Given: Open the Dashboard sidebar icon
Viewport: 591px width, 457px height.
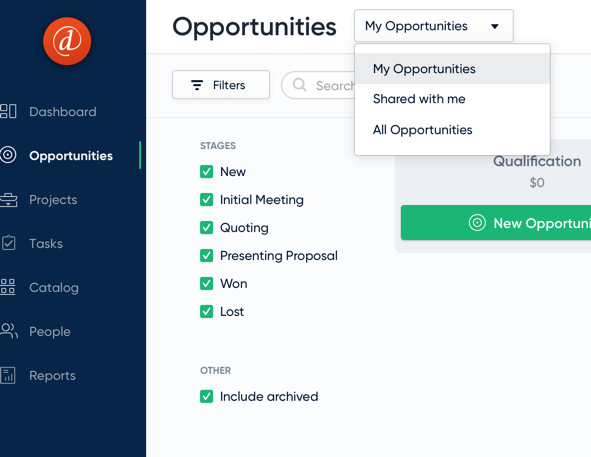Looking at the screenshot, I should pos(8,111).
